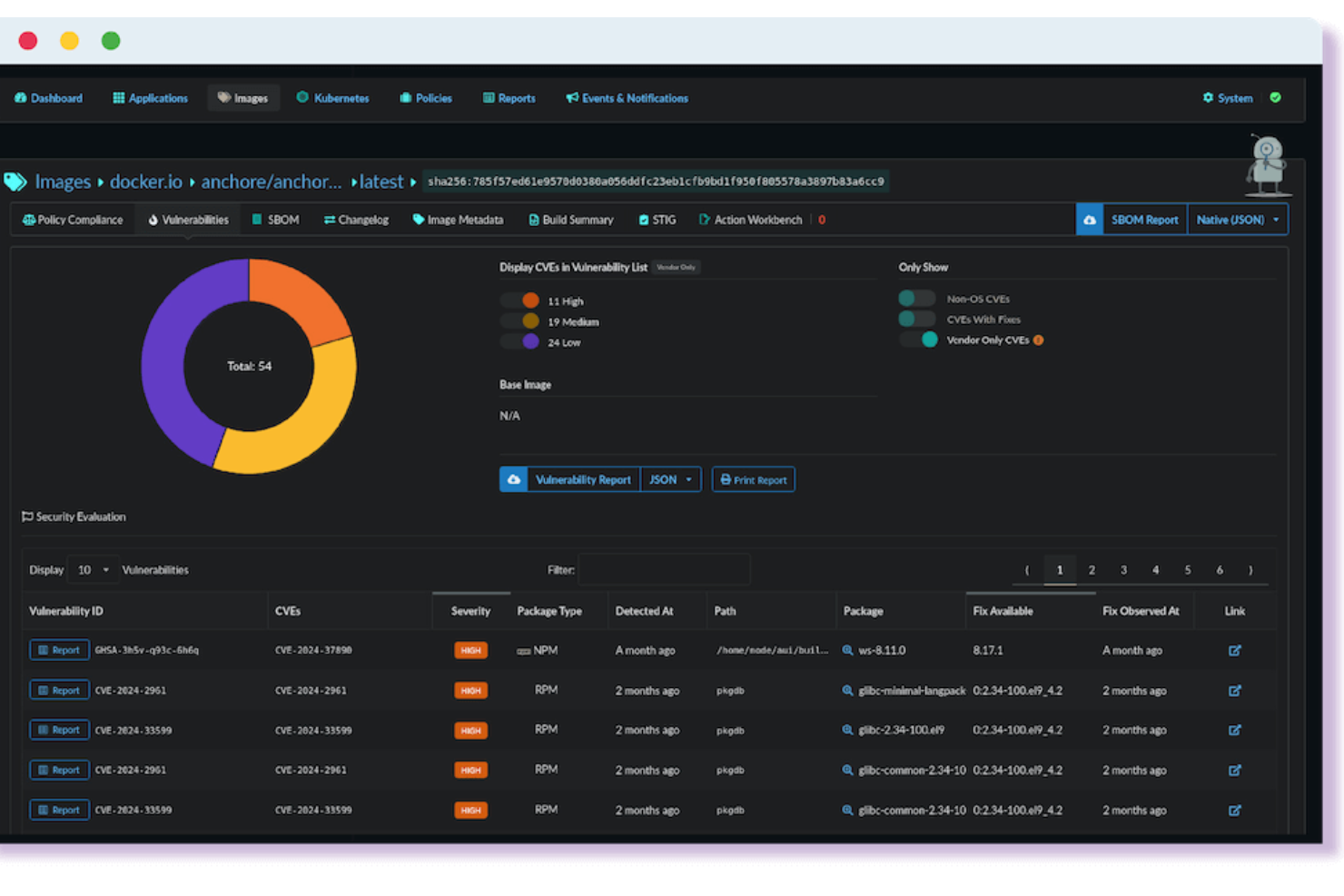
Task: Go to page 2 of vulnerabilities
Action: point(1092,570)
